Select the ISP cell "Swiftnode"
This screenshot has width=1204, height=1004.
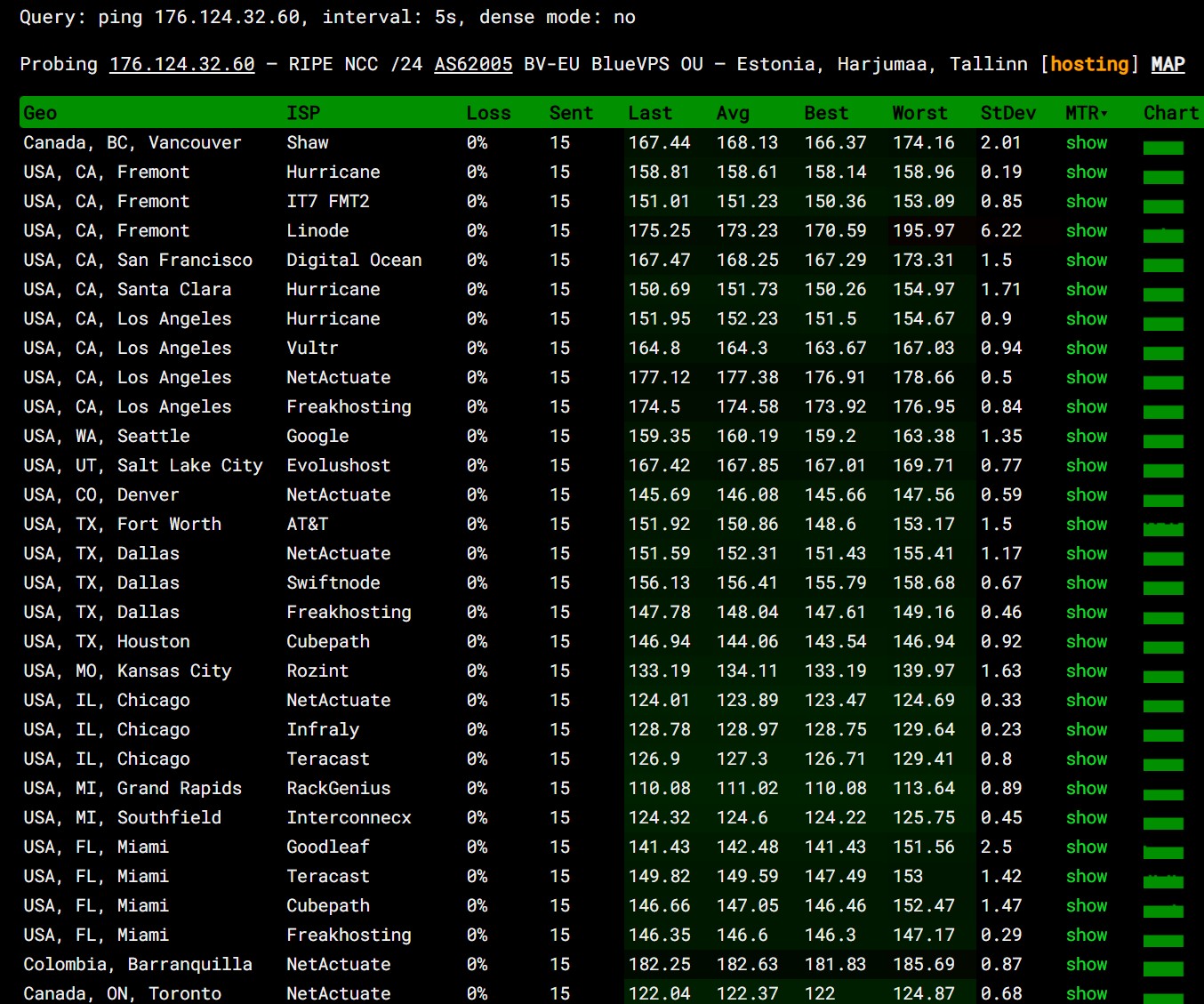click(333, 582)
